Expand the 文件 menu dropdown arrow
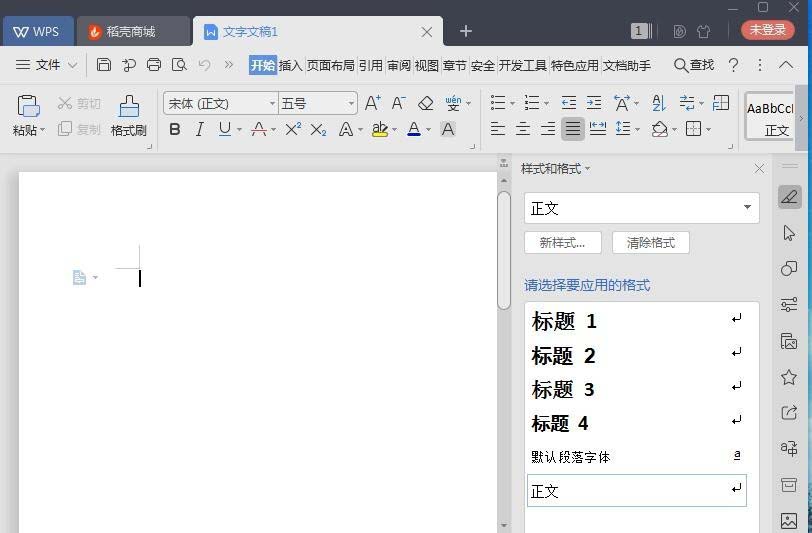Viewport: 812px width, 533px height. pyautogui.click(x=72, y=65)
